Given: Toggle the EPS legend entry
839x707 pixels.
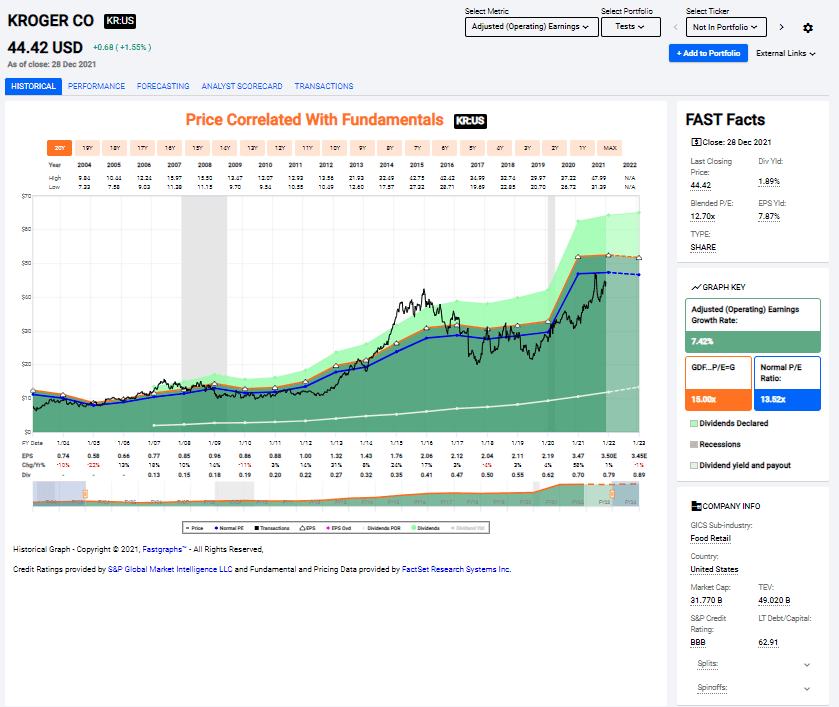Looking at the screenshot, I should 308,528.
